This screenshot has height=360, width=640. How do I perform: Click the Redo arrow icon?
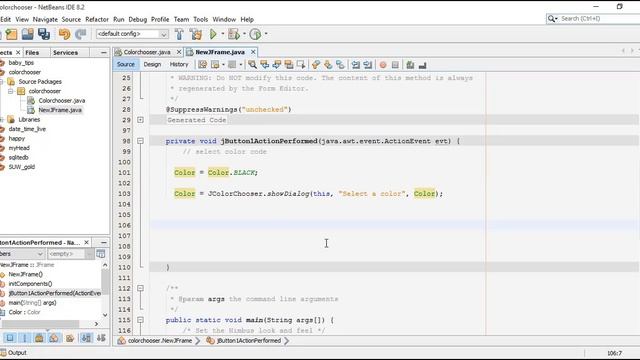pos(80,34)
